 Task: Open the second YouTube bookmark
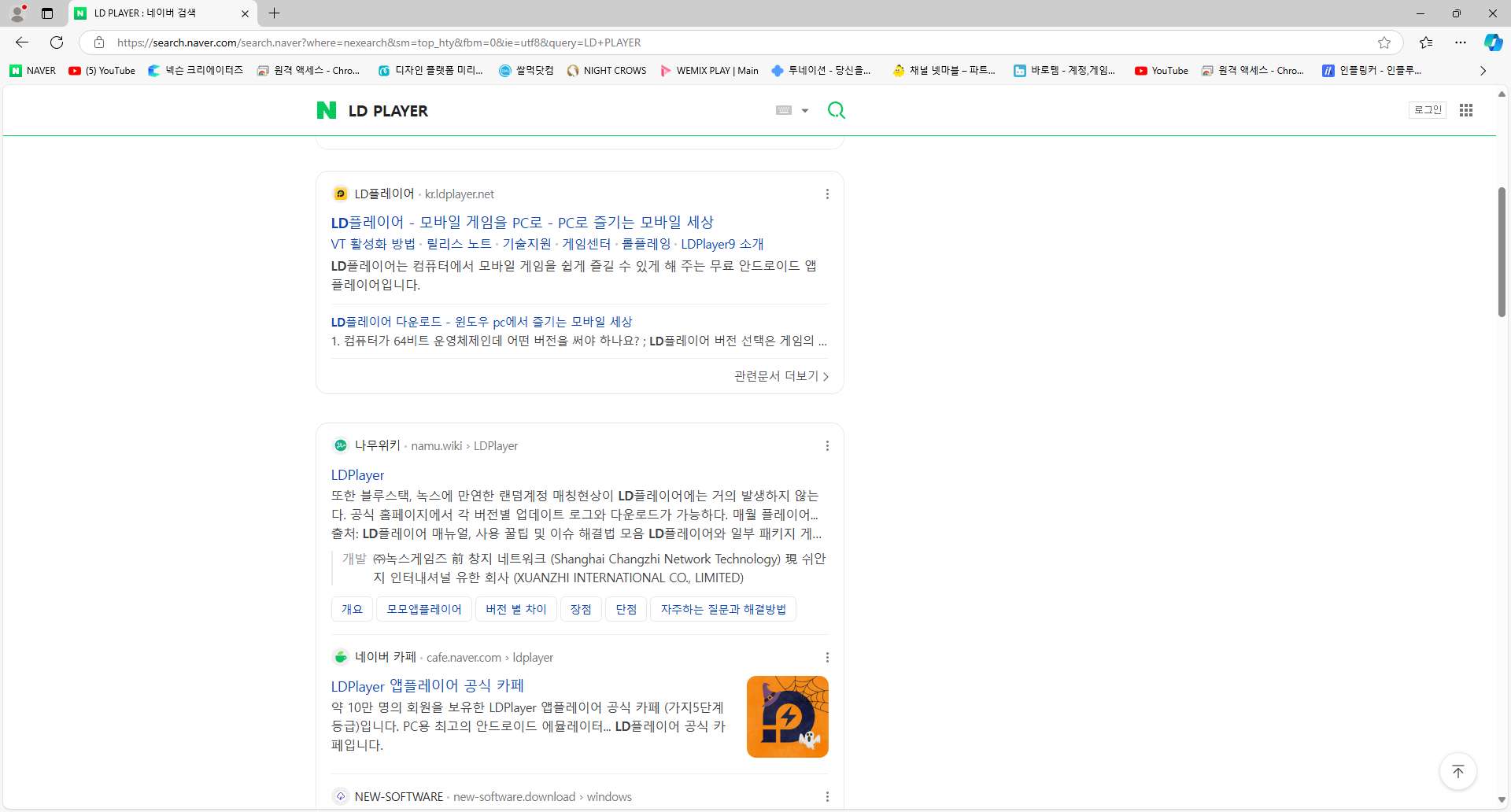(x=1162, y=71)
